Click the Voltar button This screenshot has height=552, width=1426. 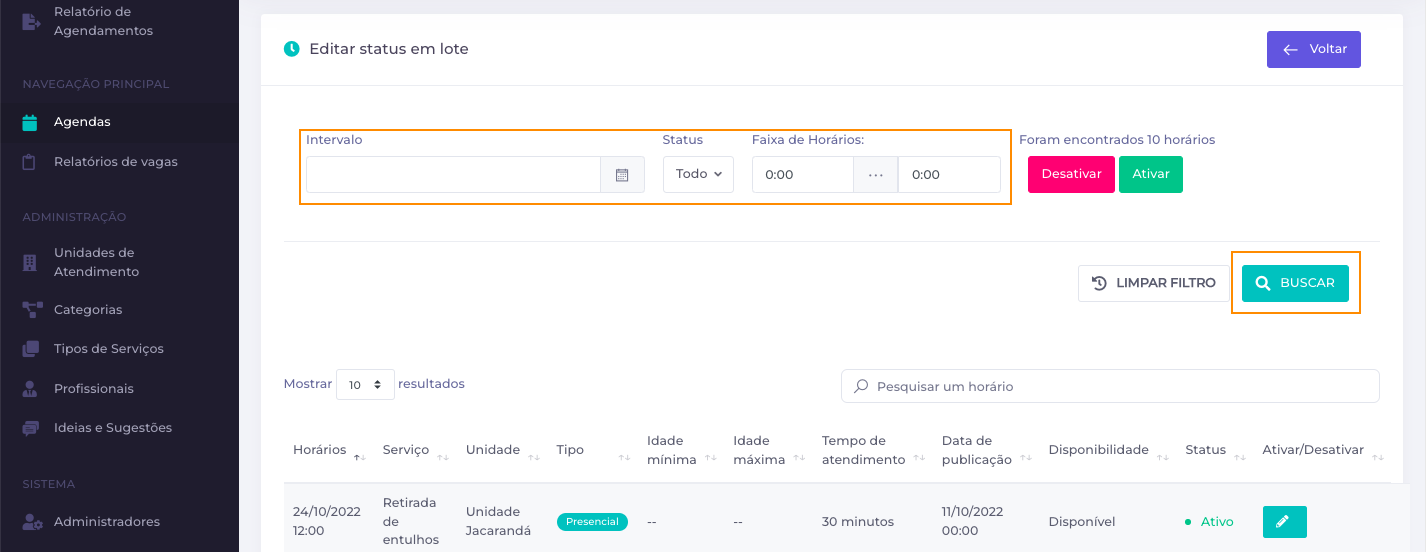click(x=1314, y=49)
